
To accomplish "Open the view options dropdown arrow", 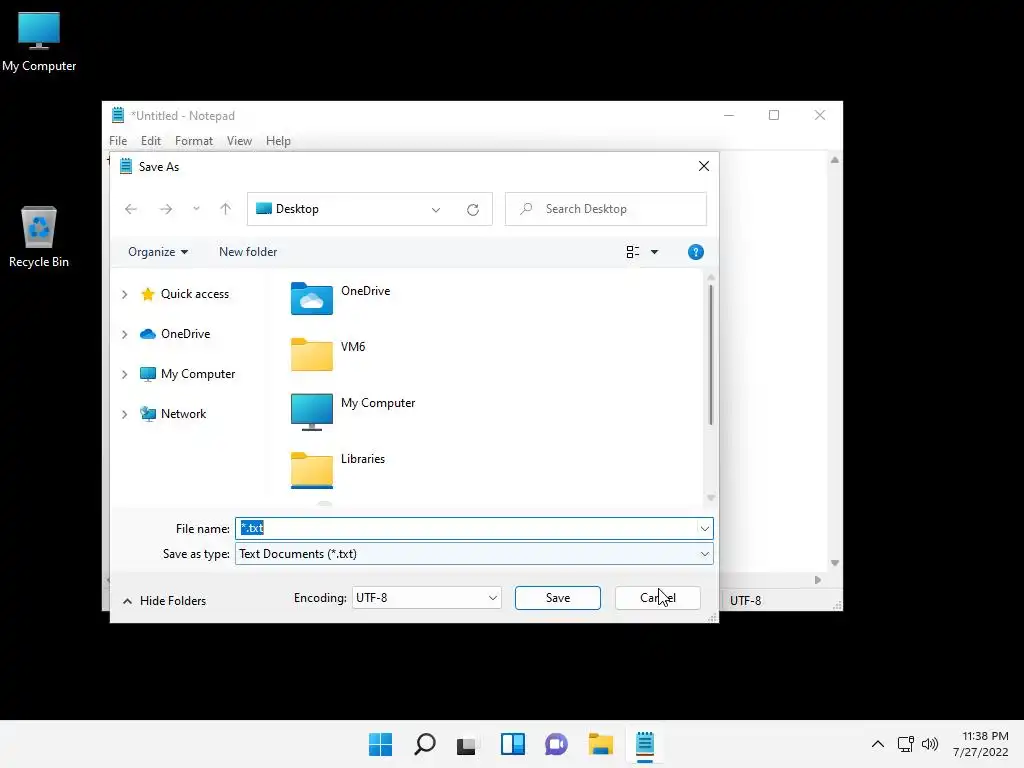I will pyautogui.click(x=654, y=252).
